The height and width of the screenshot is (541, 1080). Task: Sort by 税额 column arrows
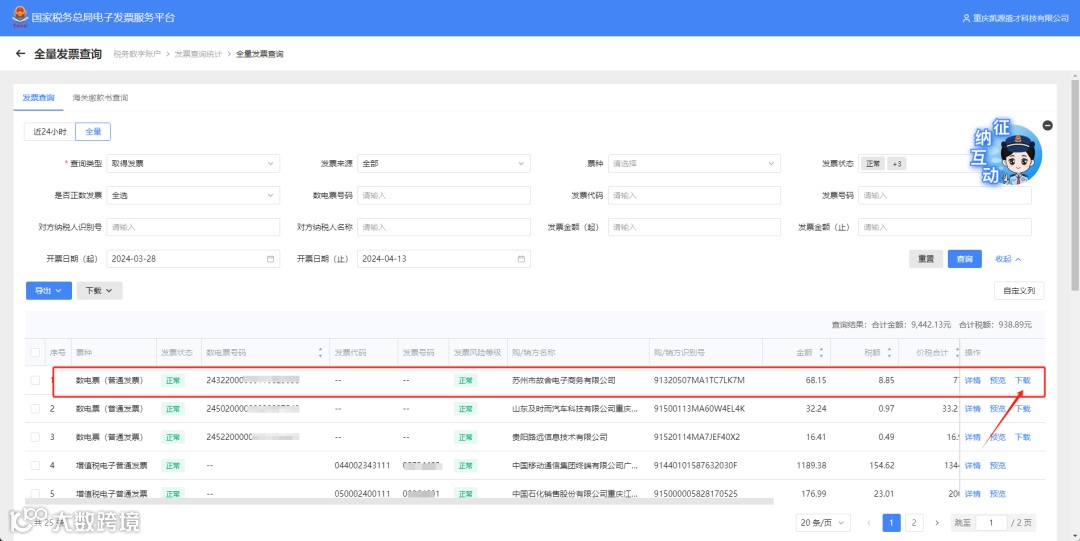point(889,353)
